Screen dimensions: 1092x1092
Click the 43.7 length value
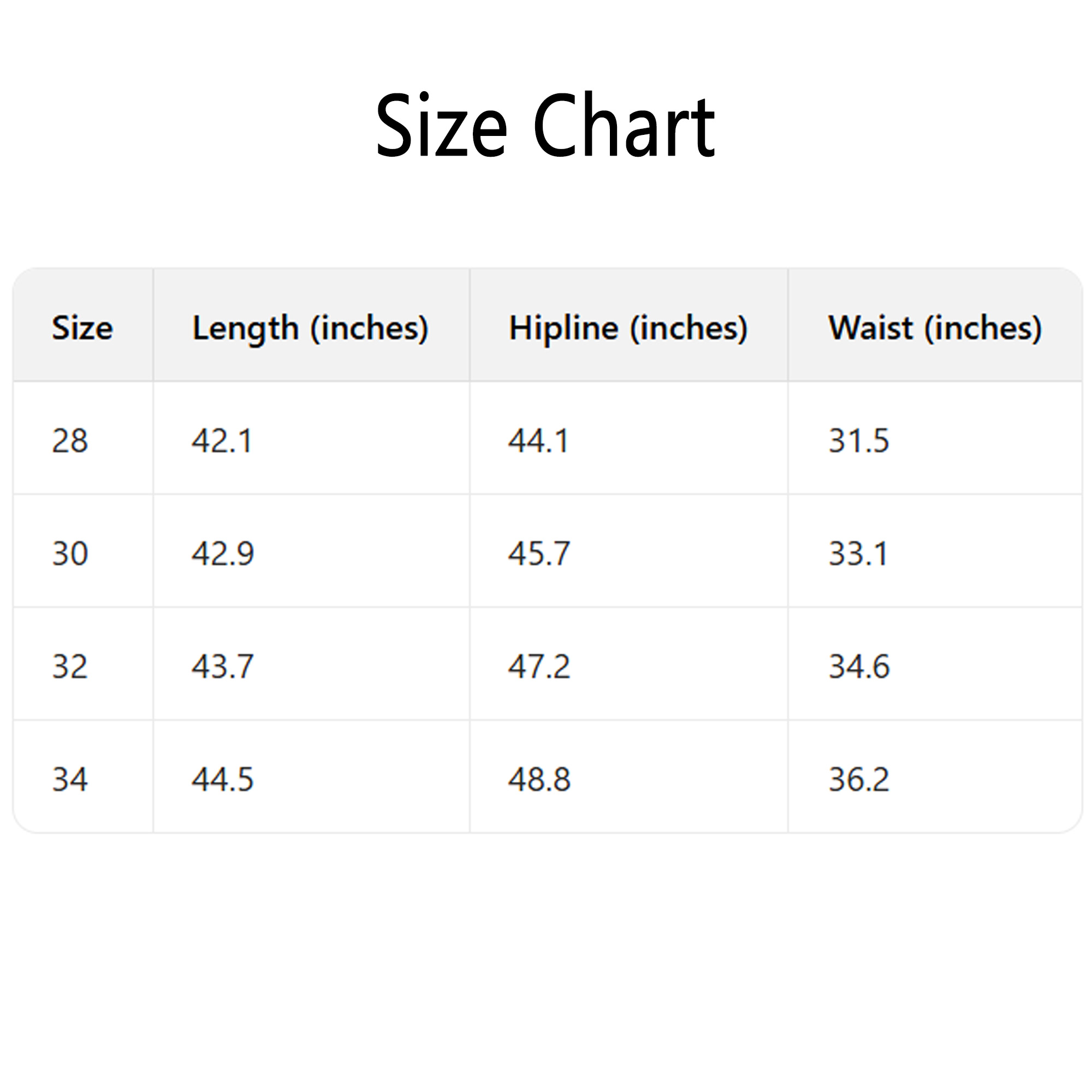[223, 666]
